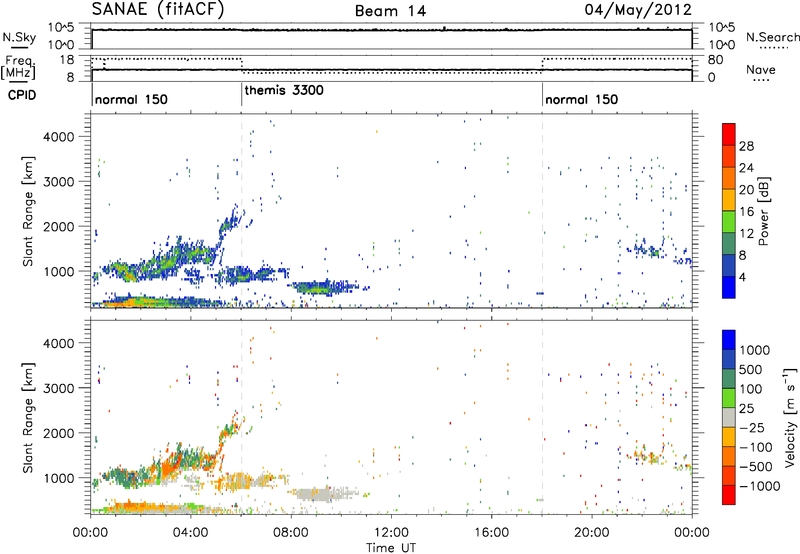
Task: Select the Time UT axis title
Action: 391,547
